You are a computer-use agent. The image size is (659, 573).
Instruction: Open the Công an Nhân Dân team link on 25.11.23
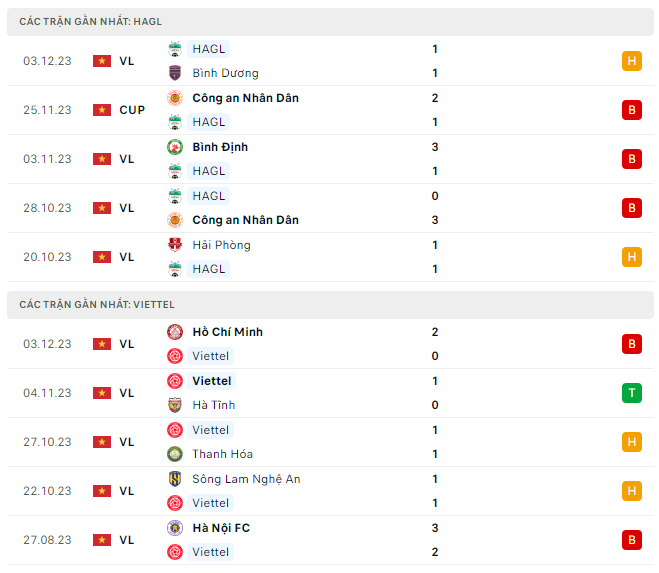click(245, 98)
